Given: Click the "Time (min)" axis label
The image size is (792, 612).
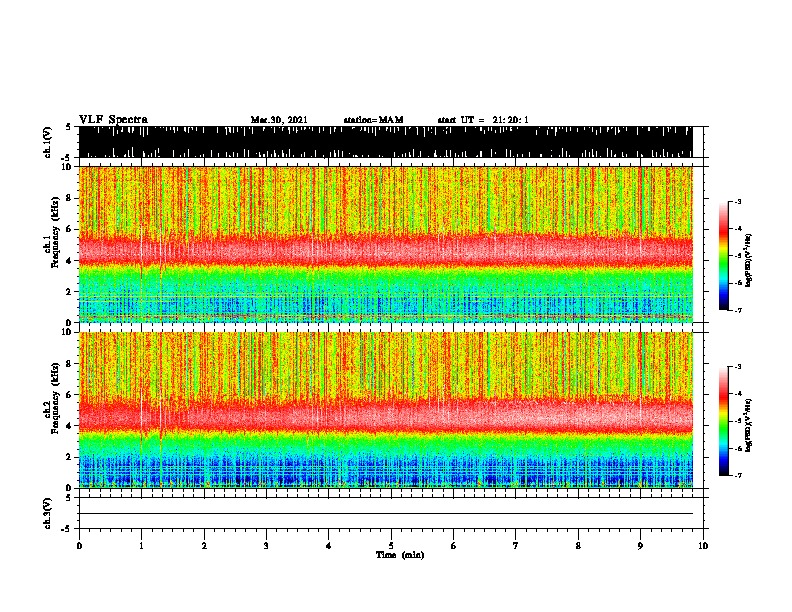Looking at the screenshot, I should coord(400,555).
